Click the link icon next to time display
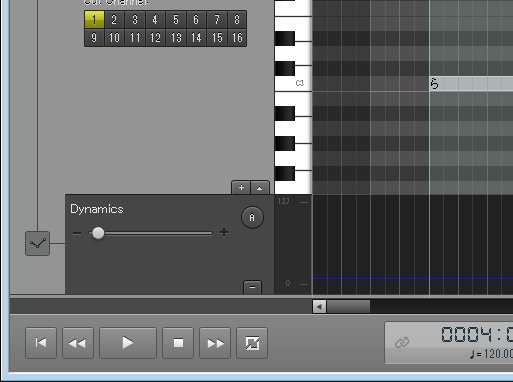 (x=402, y=342)
